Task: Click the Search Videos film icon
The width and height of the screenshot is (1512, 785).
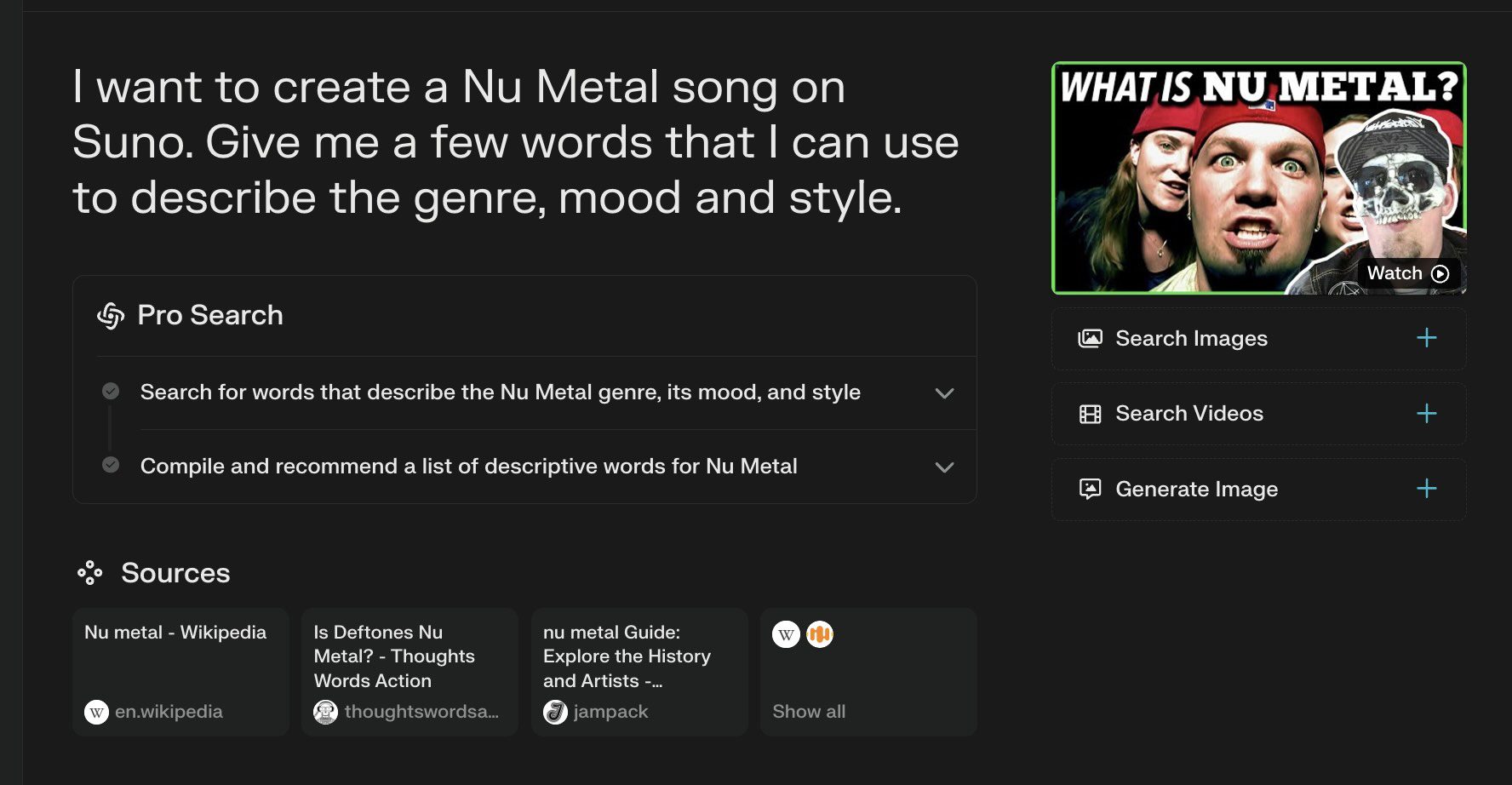Action: (x=1090, y=414)
